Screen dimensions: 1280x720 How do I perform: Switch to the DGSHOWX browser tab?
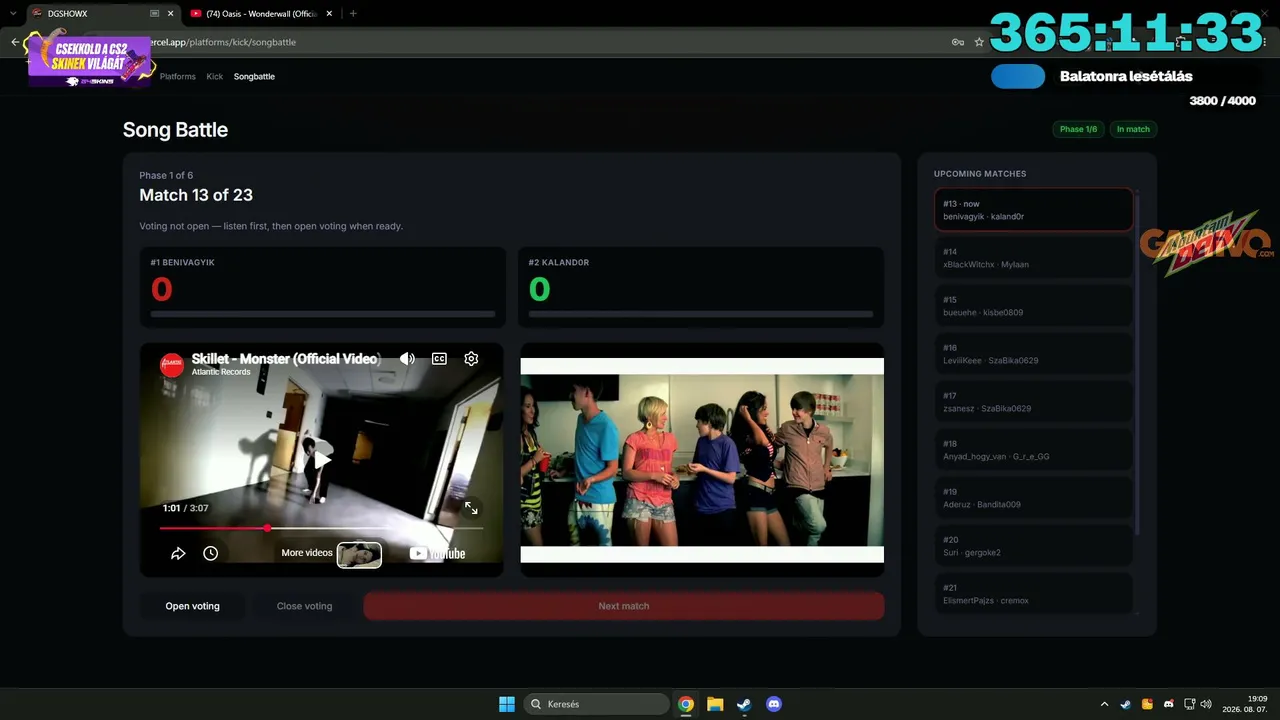pyautogui.click(x=90, y=14)
